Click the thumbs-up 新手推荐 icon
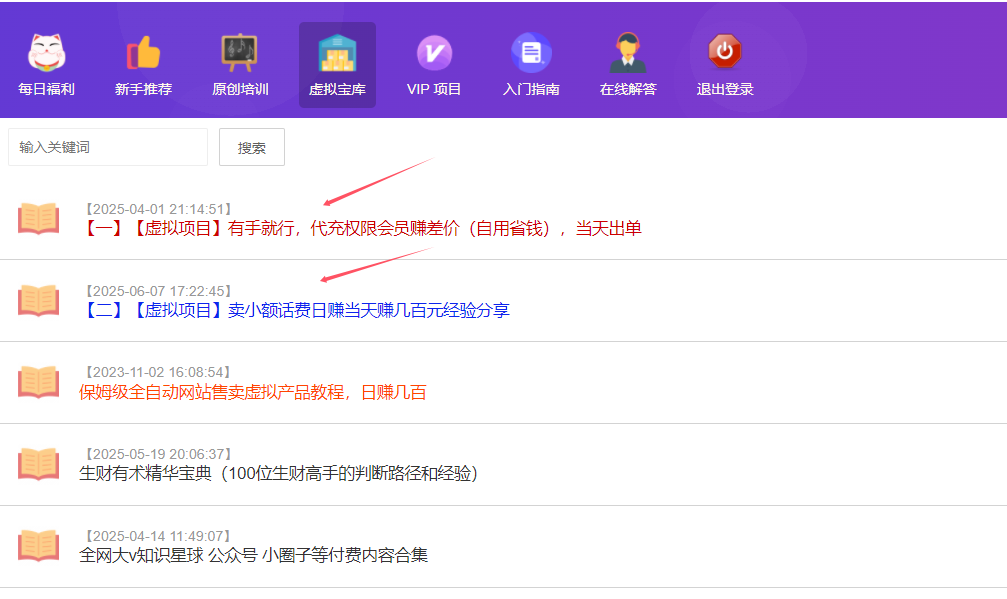 tap(143, 52)
